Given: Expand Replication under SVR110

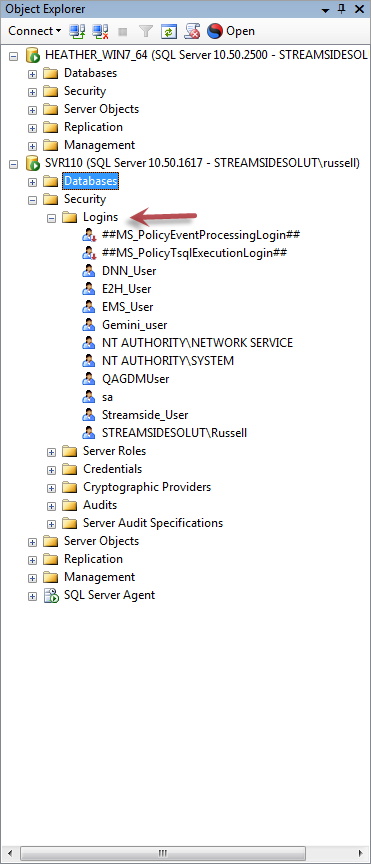Looking at the screenshot, I should tap(33, 560).
